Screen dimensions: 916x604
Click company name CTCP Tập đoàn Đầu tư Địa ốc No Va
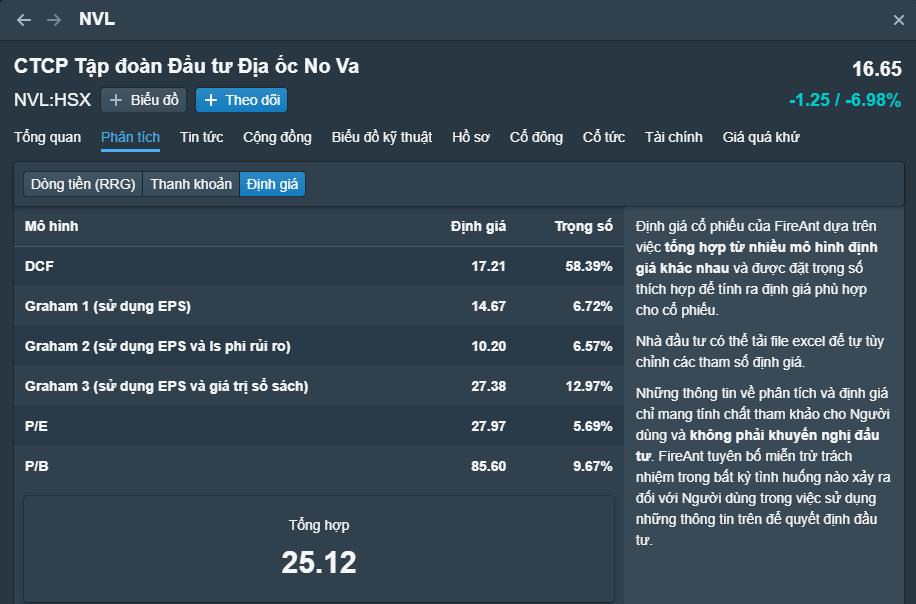(186, 67)
